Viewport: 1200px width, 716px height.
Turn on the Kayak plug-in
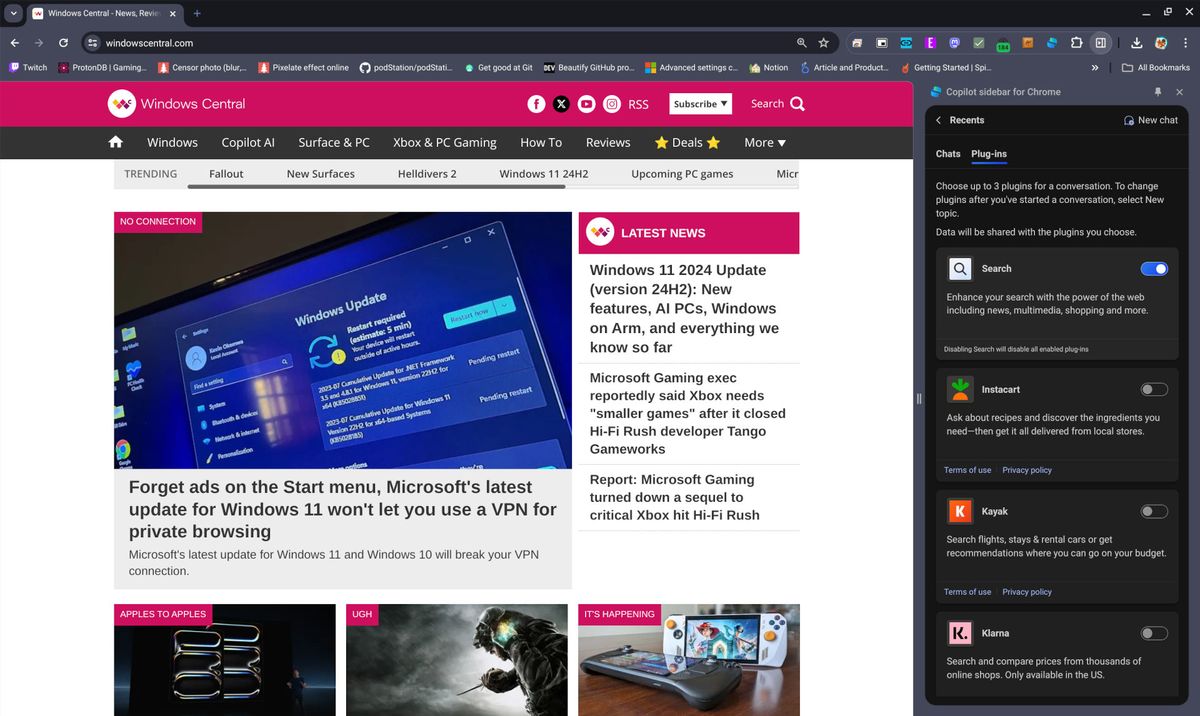tap(1153, 511)
